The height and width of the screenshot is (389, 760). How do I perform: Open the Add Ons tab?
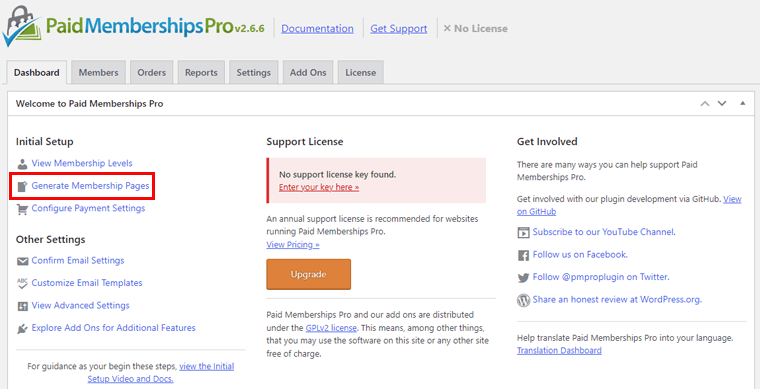click(x=308, y=73)
